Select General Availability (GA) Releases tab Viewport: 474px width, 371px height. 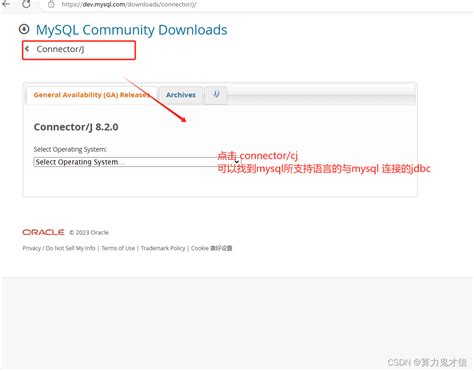pos(91,95)
